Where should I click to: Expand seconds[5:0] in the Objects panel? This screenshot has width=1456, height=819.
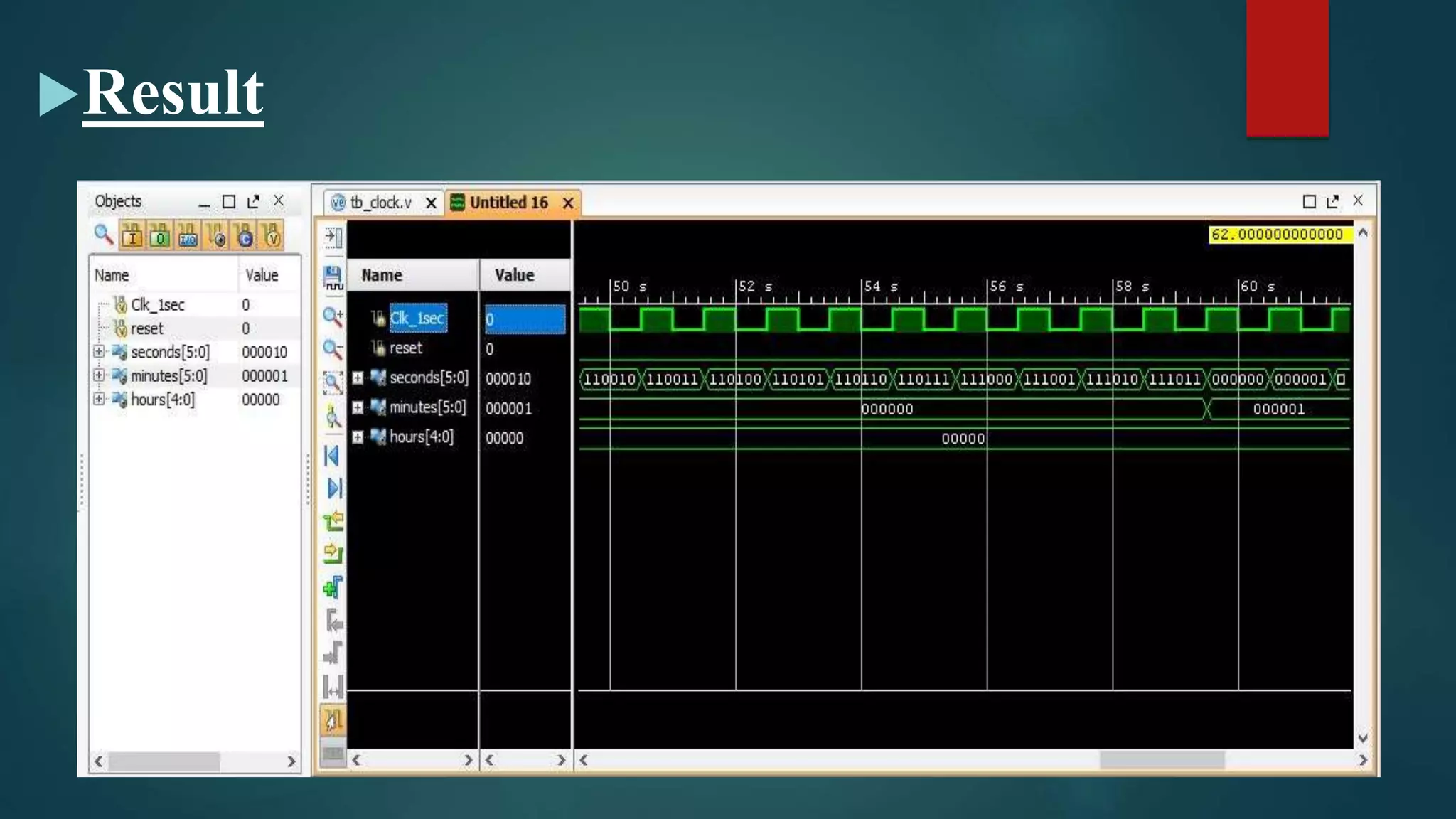tap(99, 352)
